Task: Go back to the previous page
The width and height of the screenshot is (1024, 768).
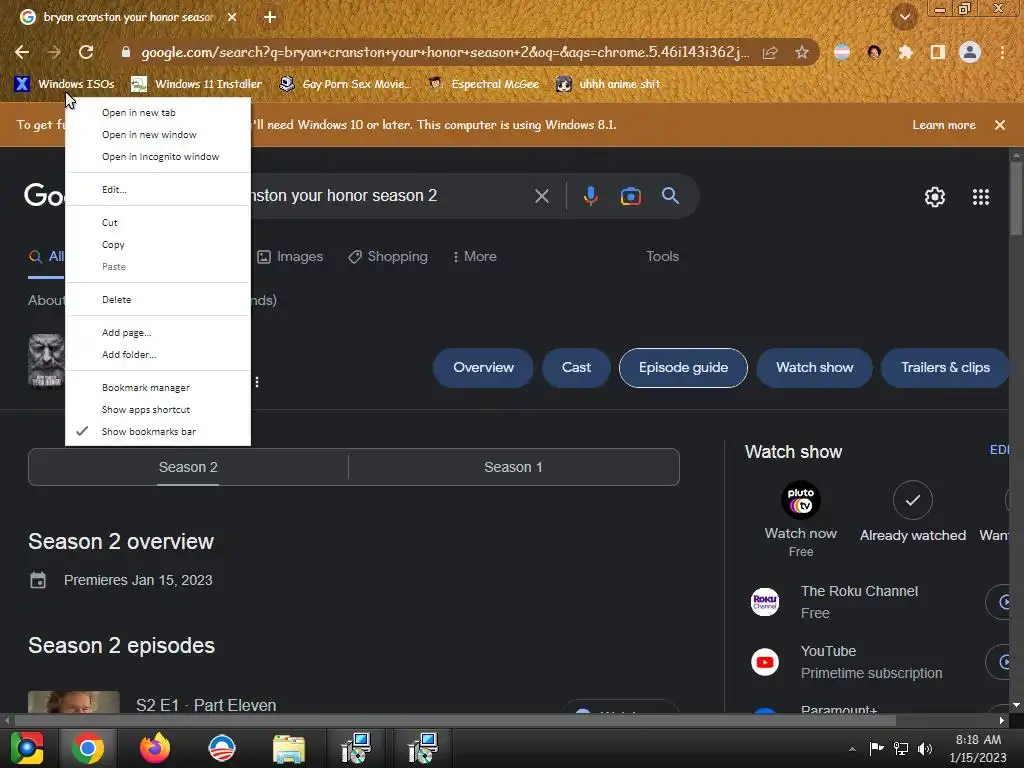Action: click(22, 52)
